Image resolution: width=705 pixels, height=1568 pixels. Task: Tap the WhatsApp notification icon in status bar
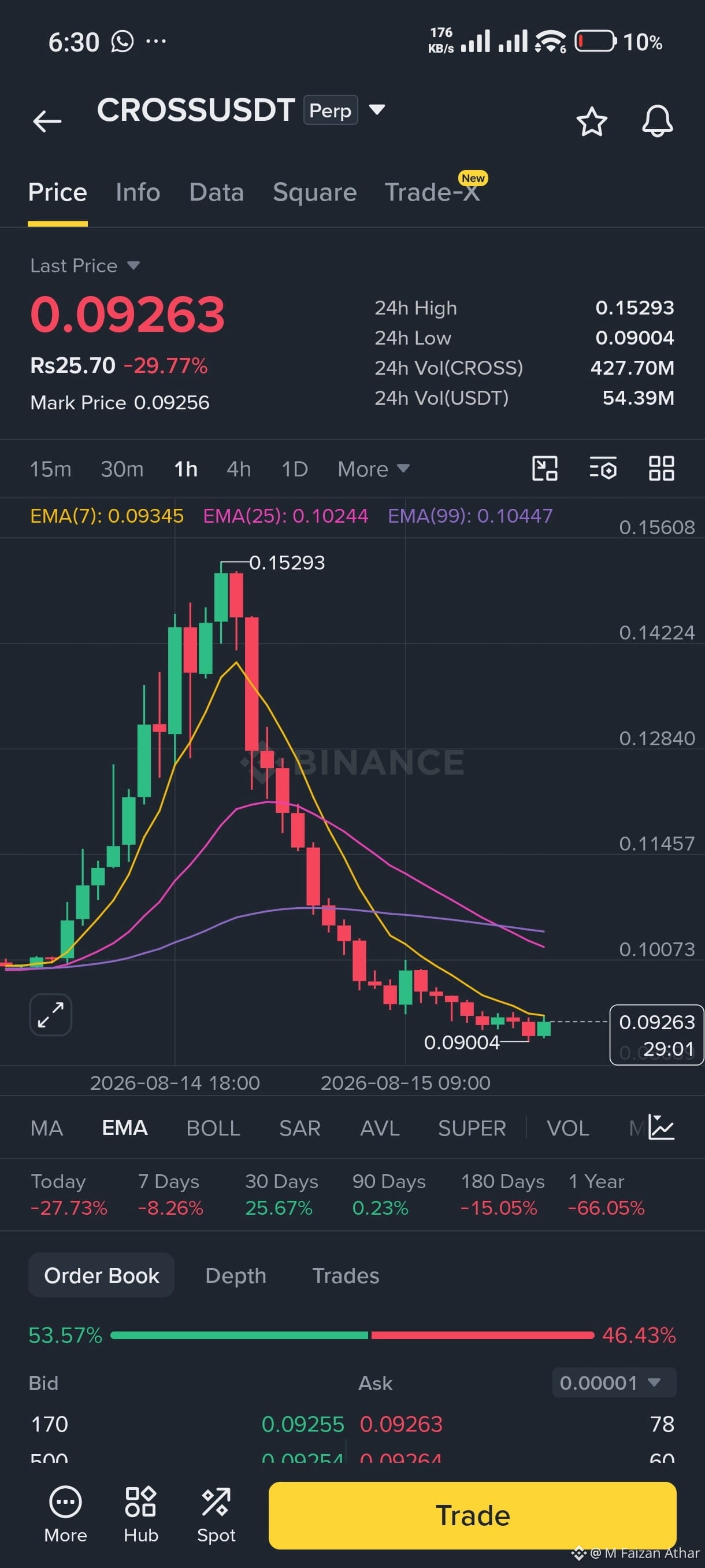point(123,42)
